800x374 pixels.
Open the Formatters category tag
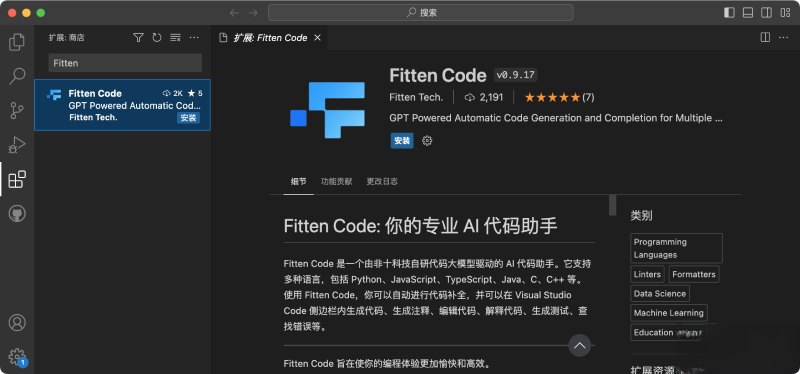(694, 274)
